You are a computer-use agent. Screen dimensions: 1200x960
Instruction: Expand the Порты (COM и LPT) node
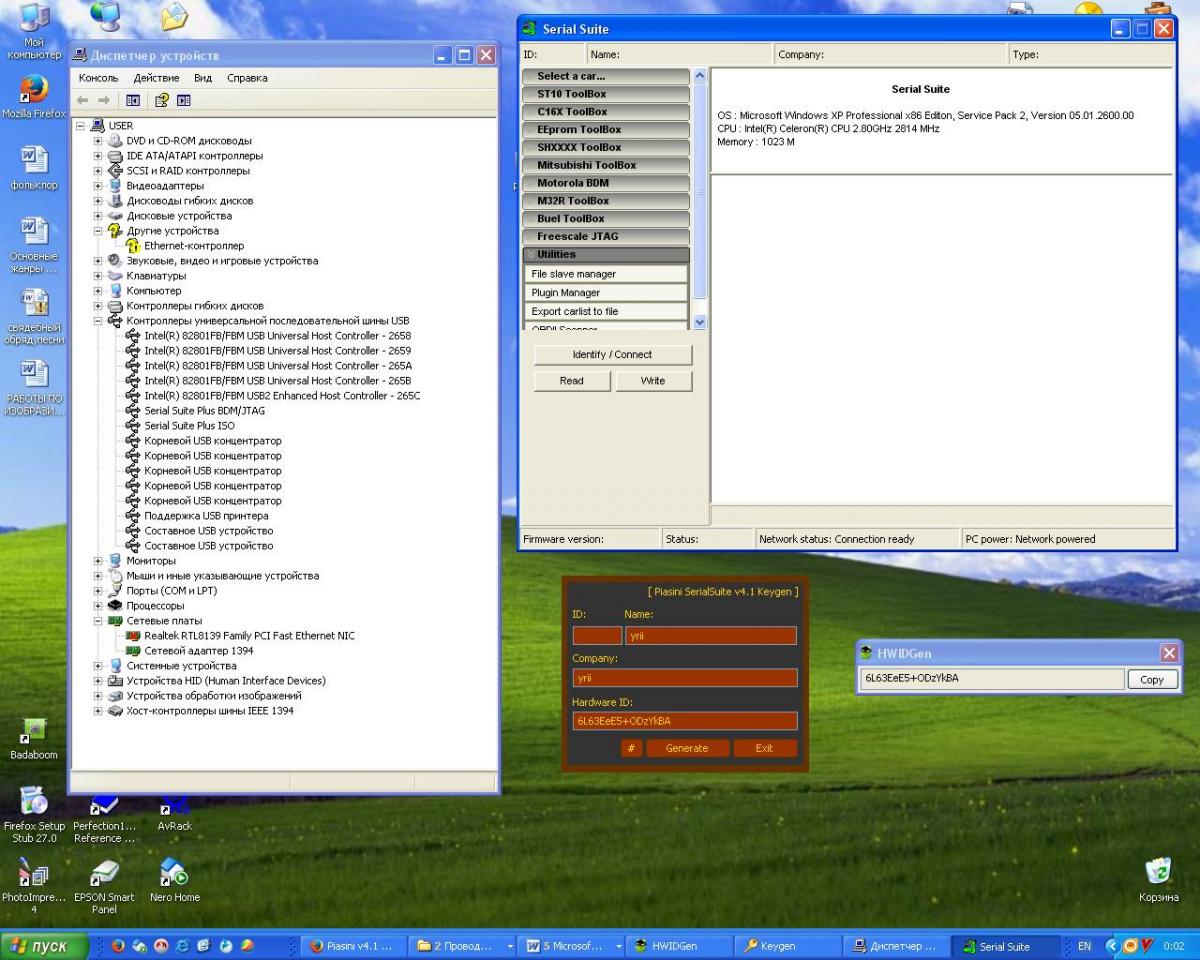(x=98, y=591)
